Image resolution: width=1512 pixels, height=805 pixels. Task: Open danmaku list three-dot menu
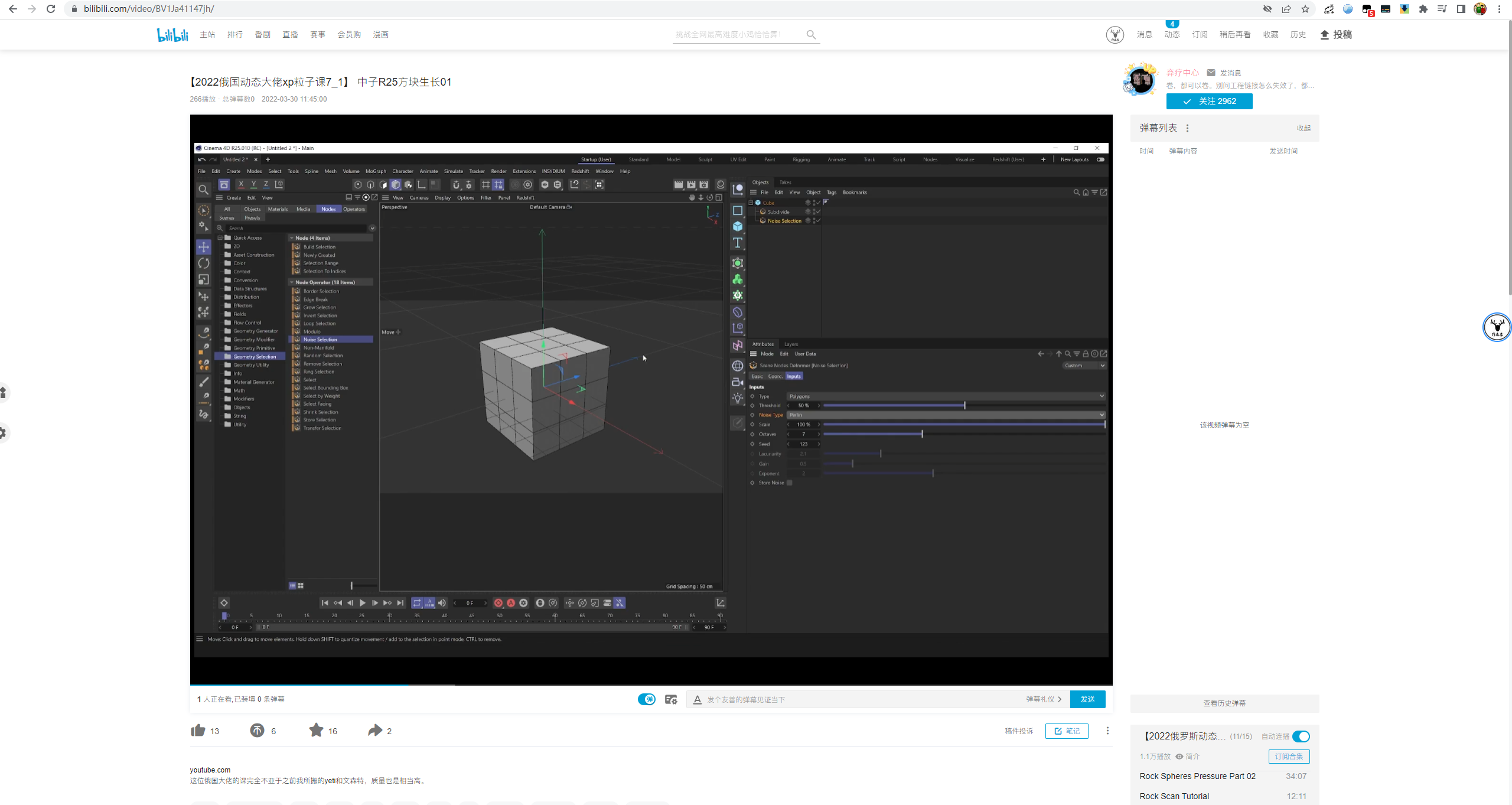(1187, 128)
